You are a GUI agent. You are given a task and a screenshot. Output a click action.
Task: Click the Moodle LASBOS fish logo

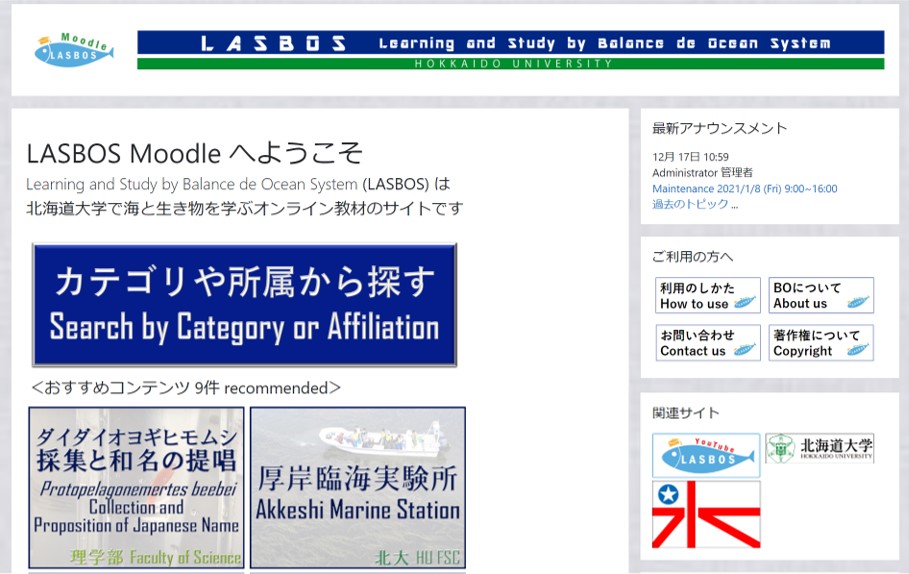coord(73,50)
